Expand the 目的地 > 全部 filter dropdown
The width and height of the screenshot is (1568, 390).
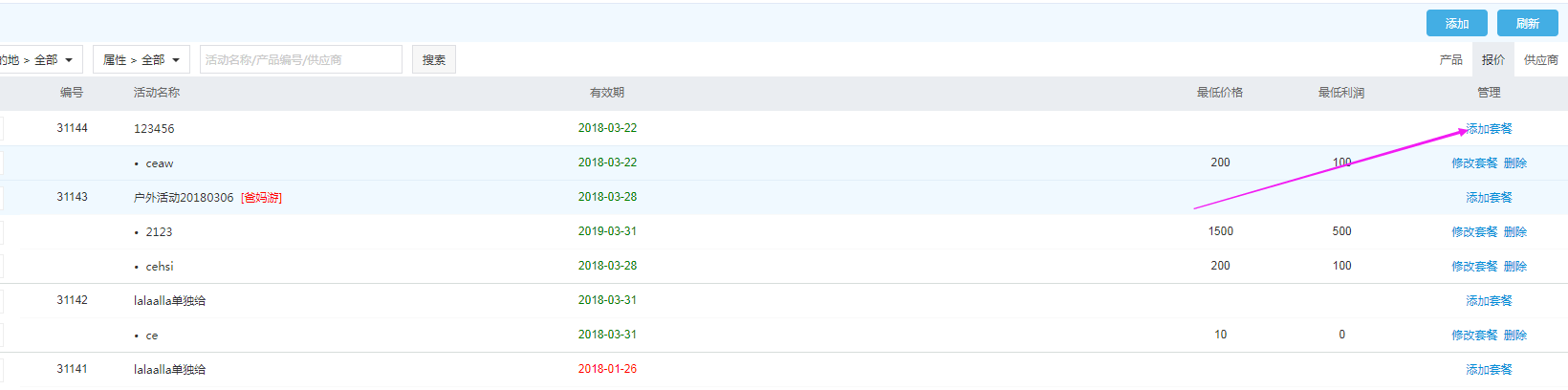(x=38, y=59)
